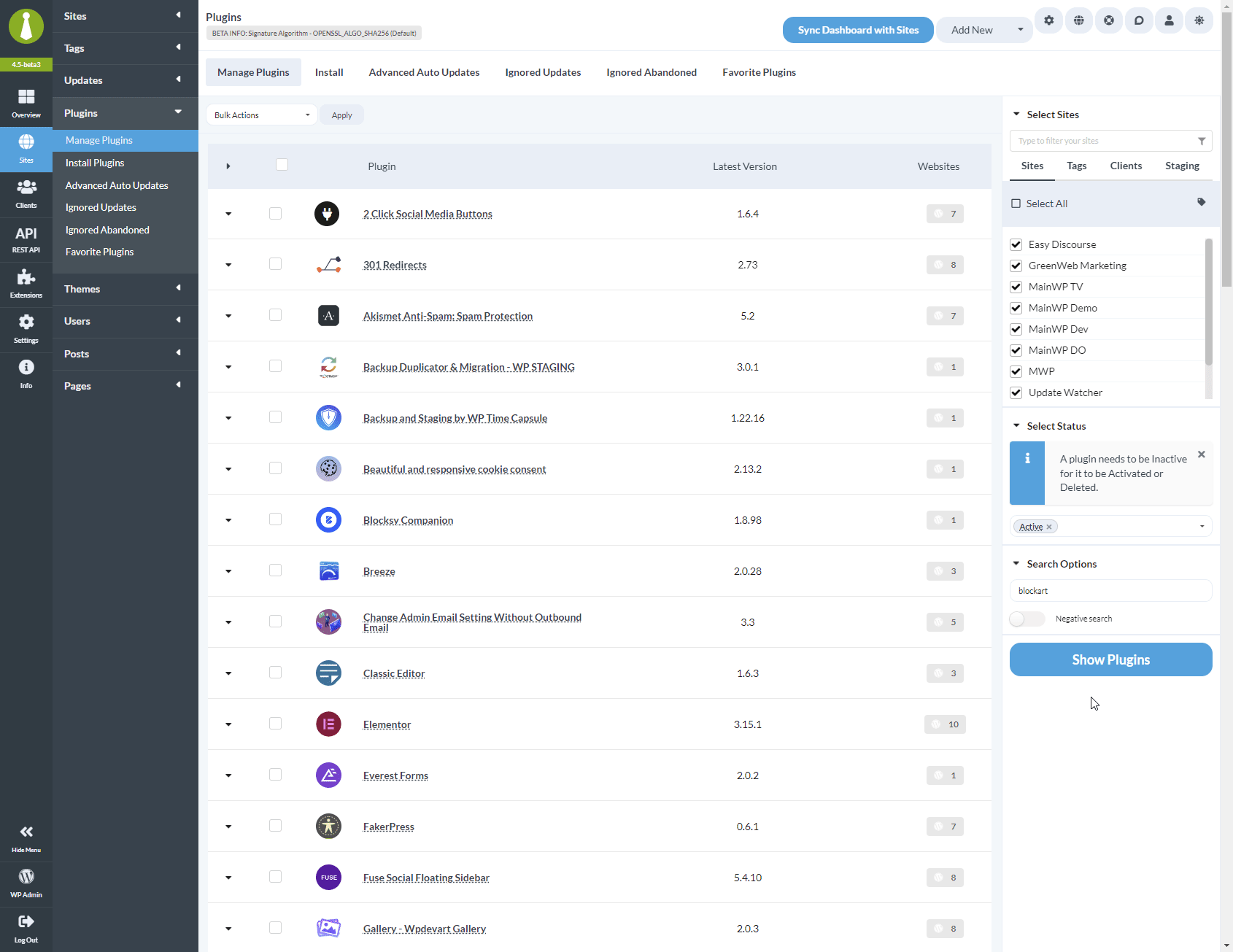The width and height of the screenshot is (1233, 952).
Task: Click the sites list scrollbar
Action: coord(1208,301)
